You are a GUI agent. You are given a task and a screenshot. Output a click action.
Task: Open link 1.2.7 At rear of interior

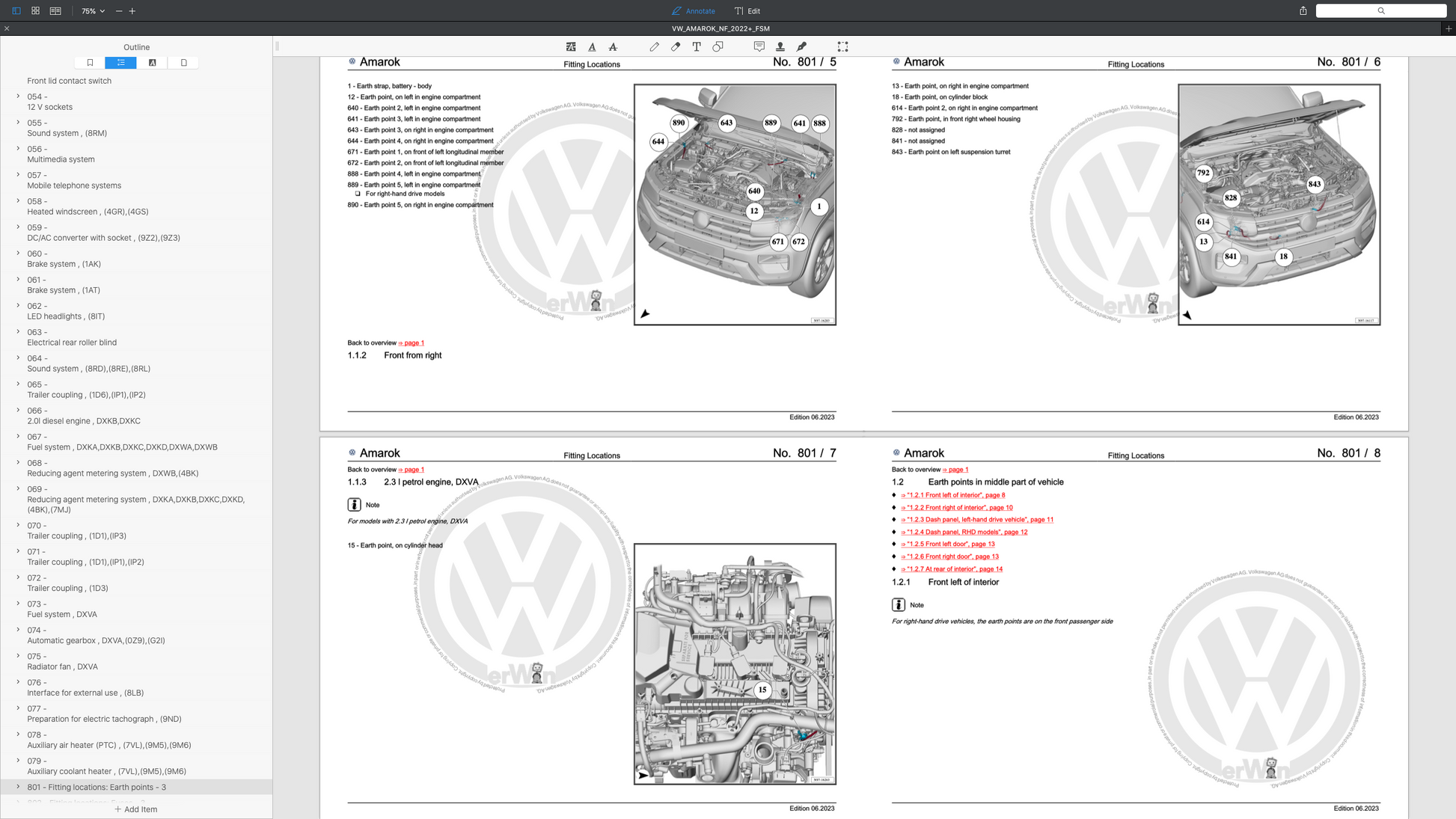[x=952, y=569]
